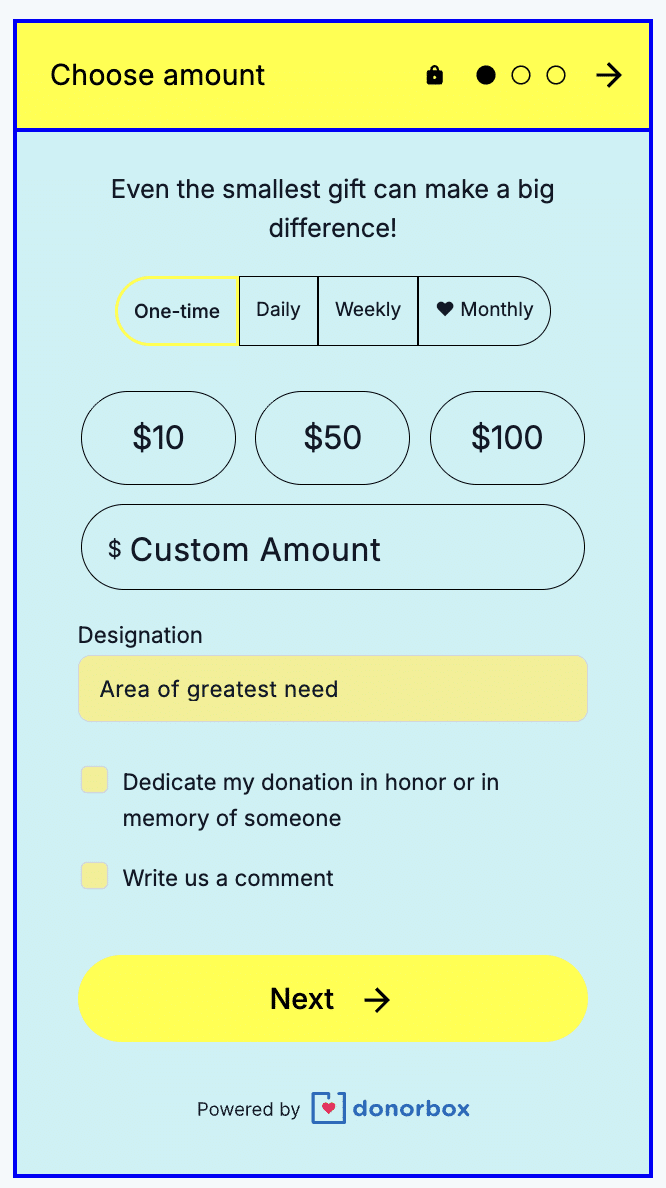
Task: Choose the Weekly donation frequency
Action: [368, 310]
